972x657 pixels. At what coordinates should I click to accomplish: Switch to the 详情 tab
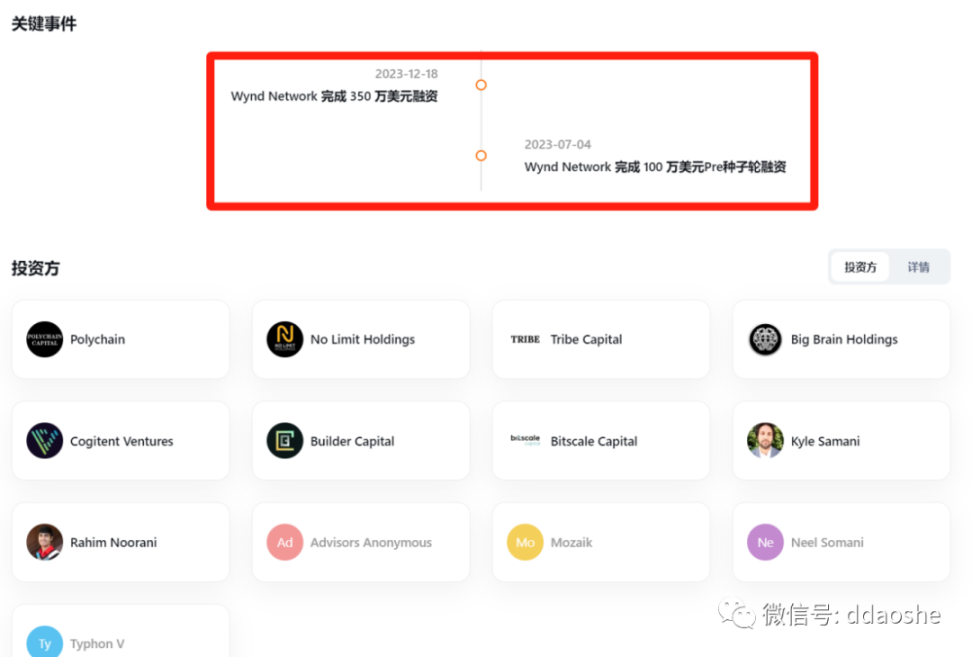[918, 267]
